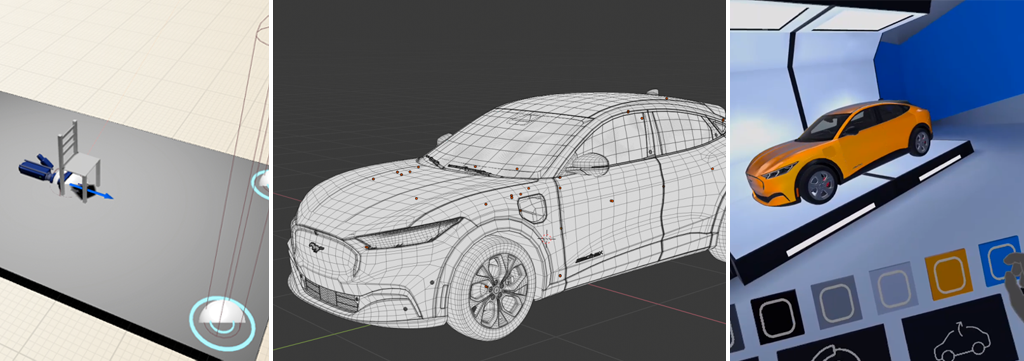Select the blue object beside the chair

click(x=39, y=168)
